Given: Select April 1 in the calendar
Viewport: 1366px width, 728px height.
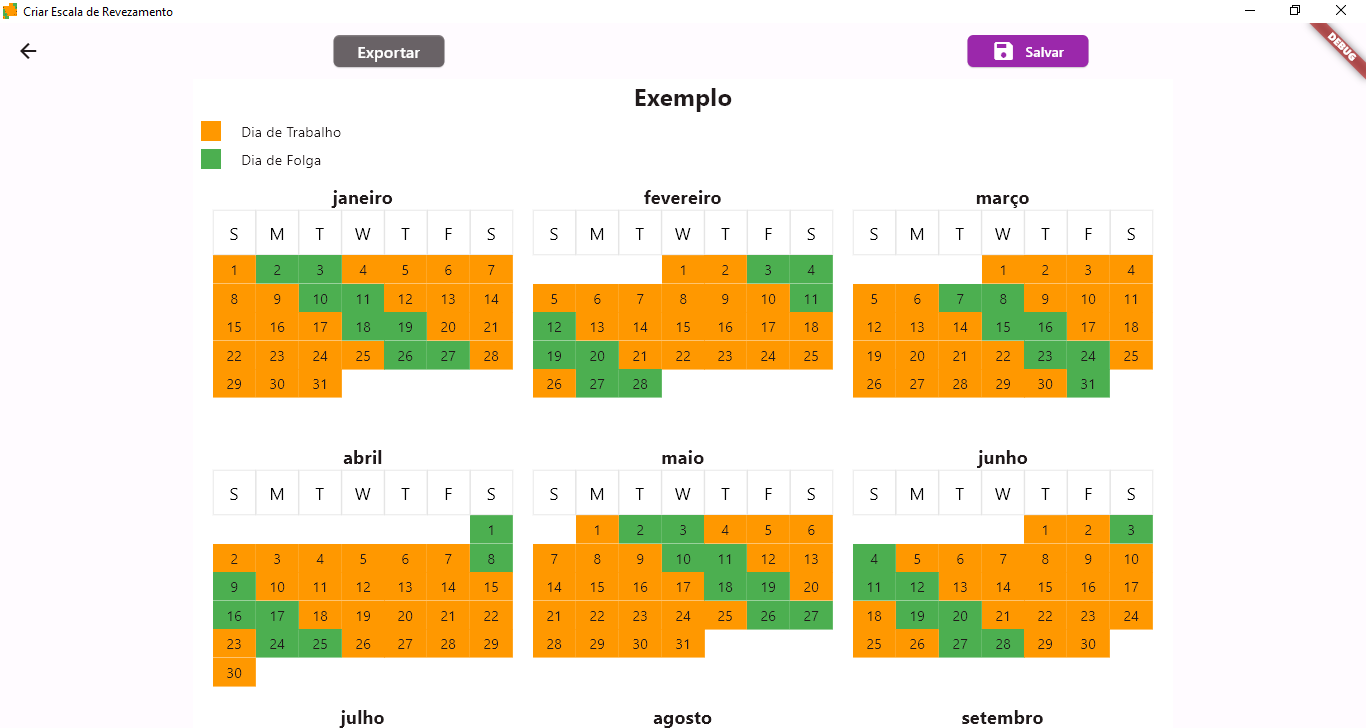Looking at the screenshot, I should coord(491,530).
